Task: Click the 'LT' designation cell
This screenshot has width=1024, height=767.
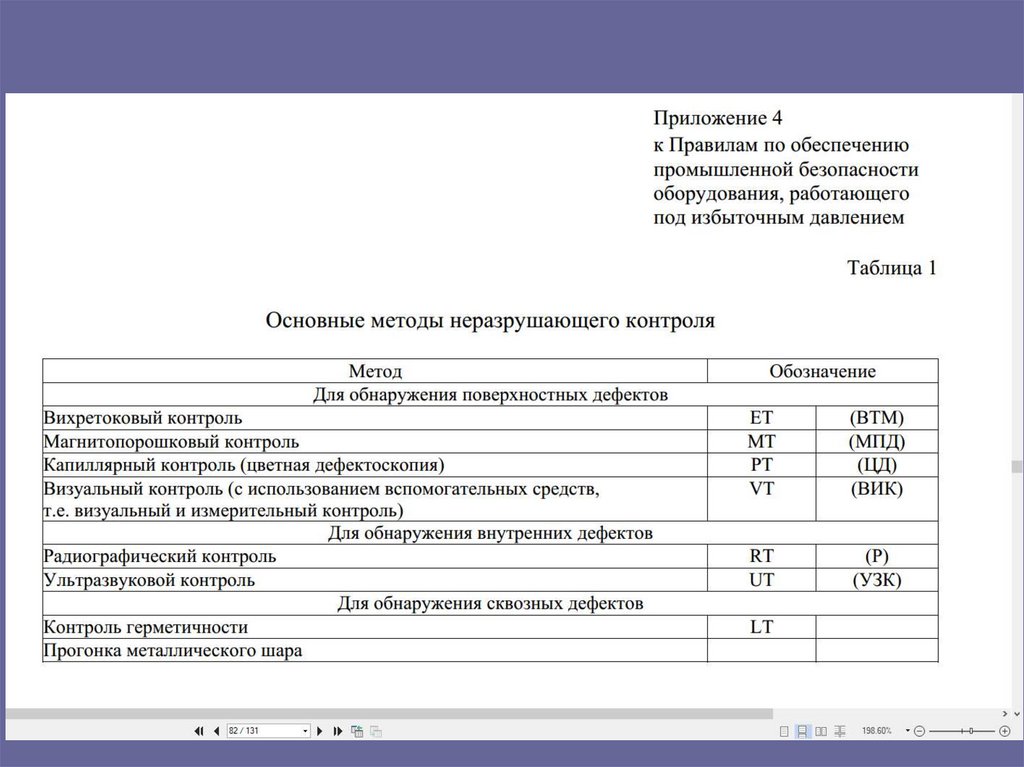Action: tap(761, 627)
